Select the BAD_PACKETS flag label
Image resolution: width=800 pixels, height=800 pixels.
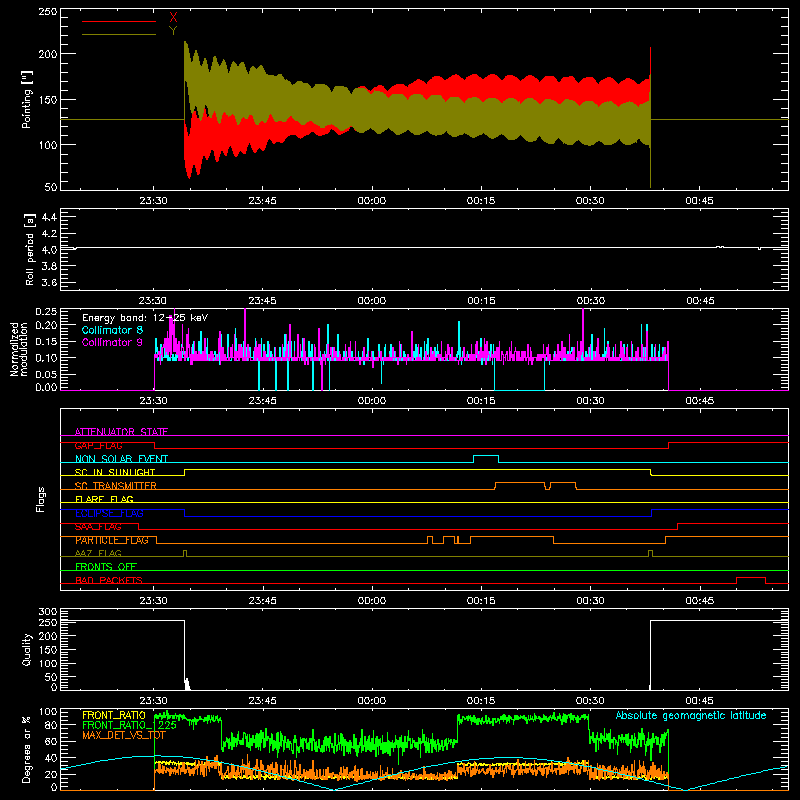pyautogui.click(x=109, y=580)
